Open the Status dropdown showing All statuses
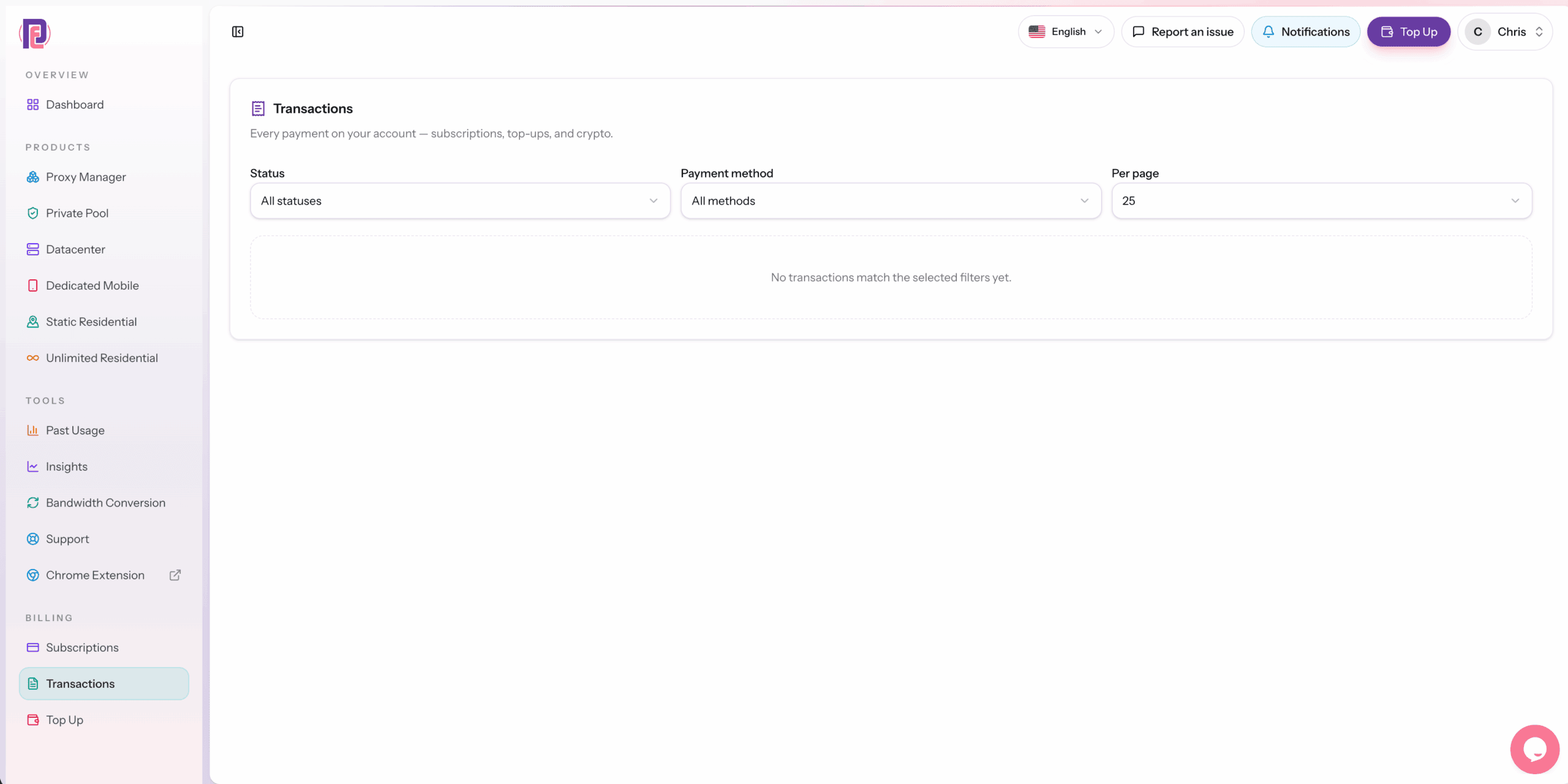This screenshot has width=1568, height=784. 460,201
